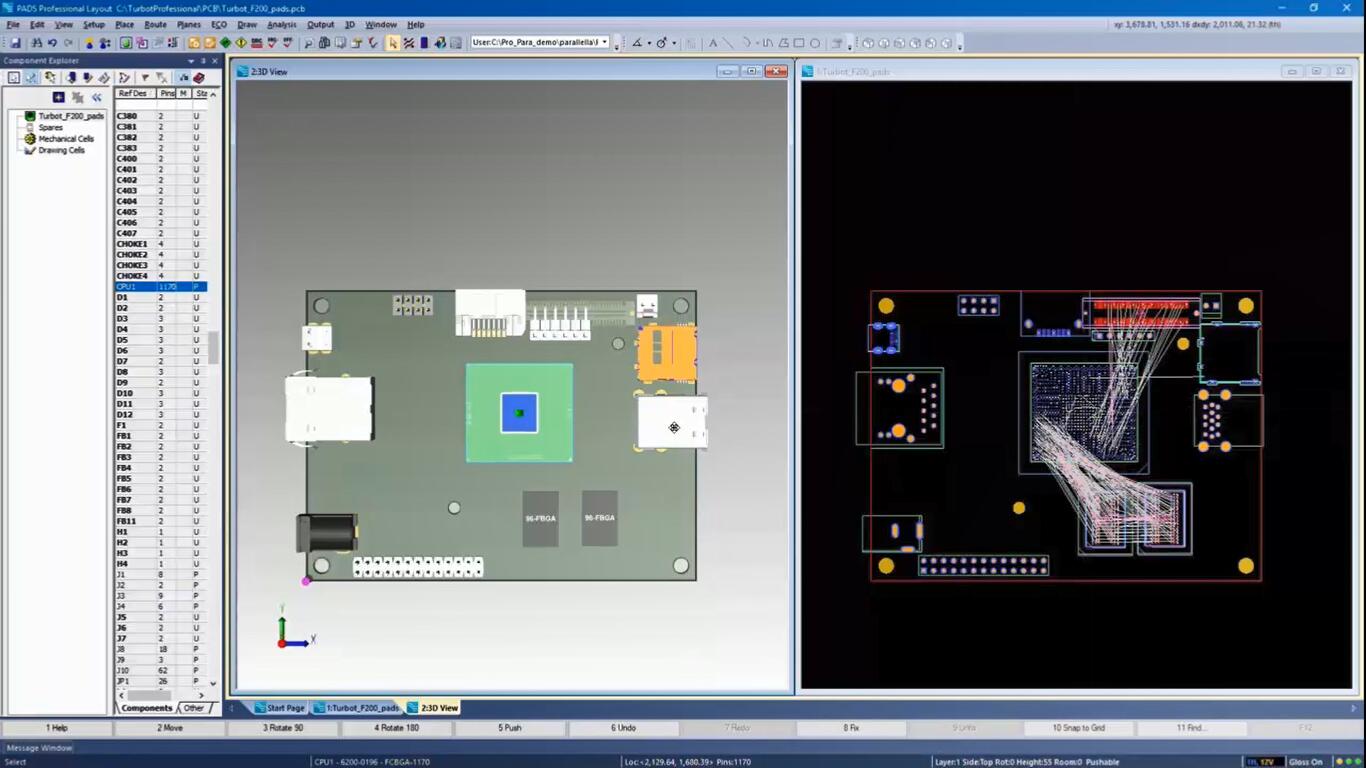Image resolution: width=1366 pixels, height=768 pixels.
Task: Click the magnifier zoom toolbar icon
Action: coord(308,43)
